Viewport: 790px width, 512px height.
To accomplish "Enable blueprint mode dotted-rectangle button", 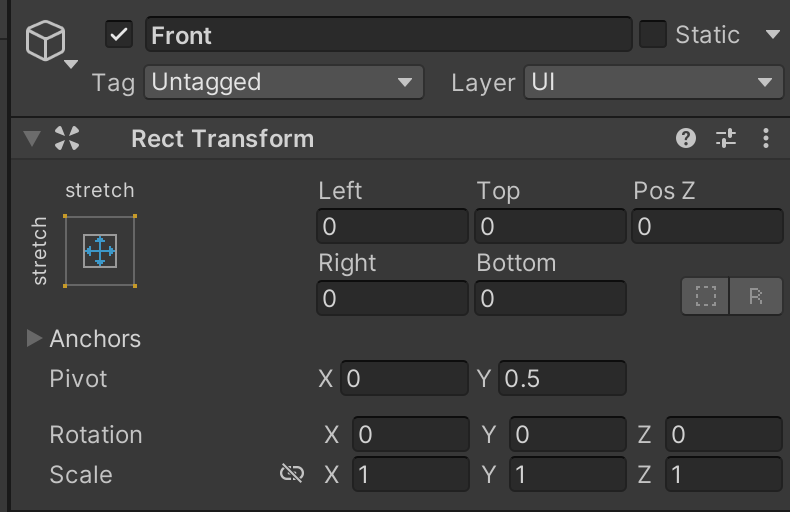I will pyautogui.click(x=705, y=296).
